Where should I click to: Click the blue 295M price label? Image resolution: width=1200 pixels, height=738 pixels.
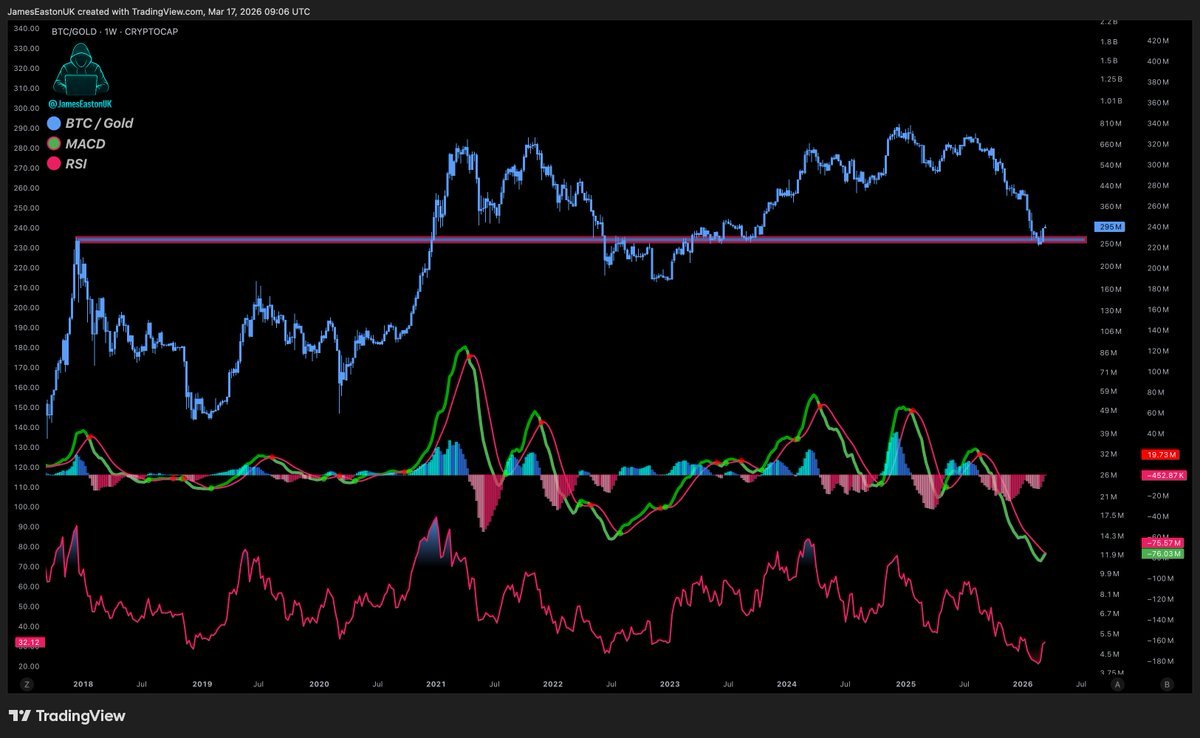[1111, 227]
